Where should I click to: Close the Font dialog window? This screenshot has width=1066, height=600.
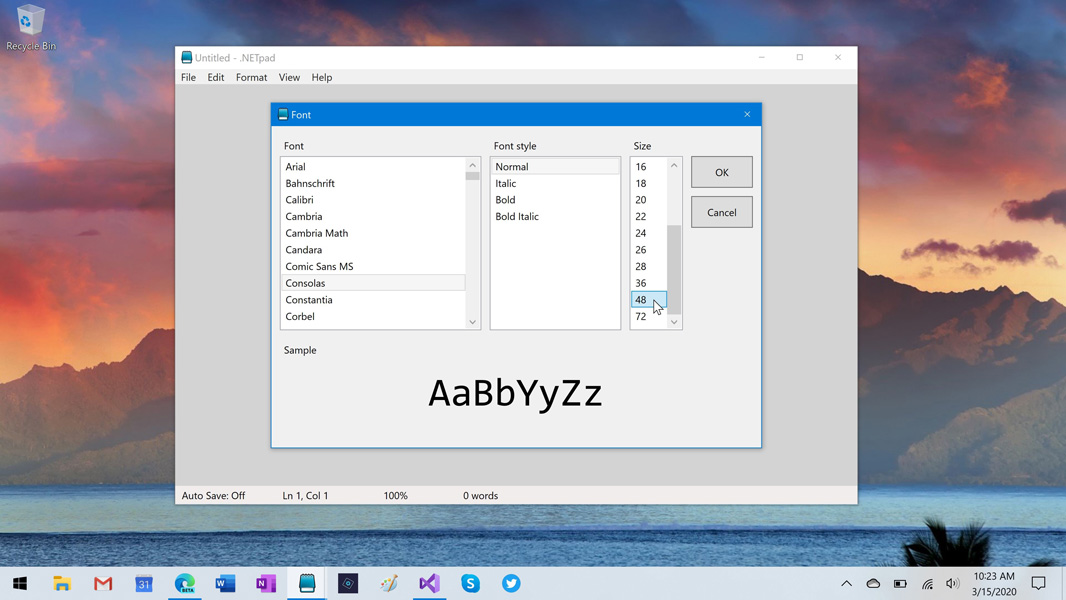tap(747, 114)
